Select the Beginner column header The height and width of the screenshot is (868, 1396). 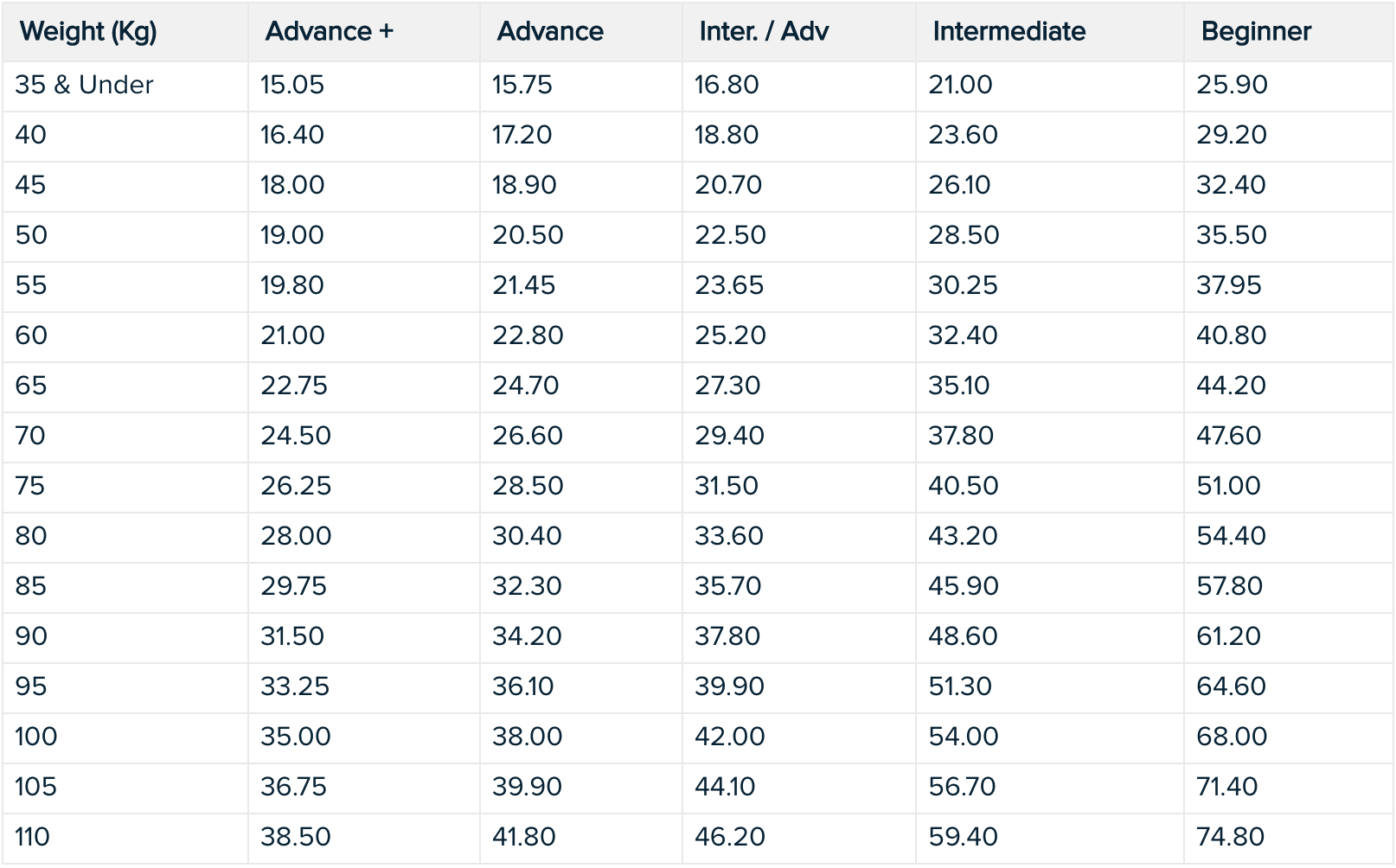point(1256,32)
